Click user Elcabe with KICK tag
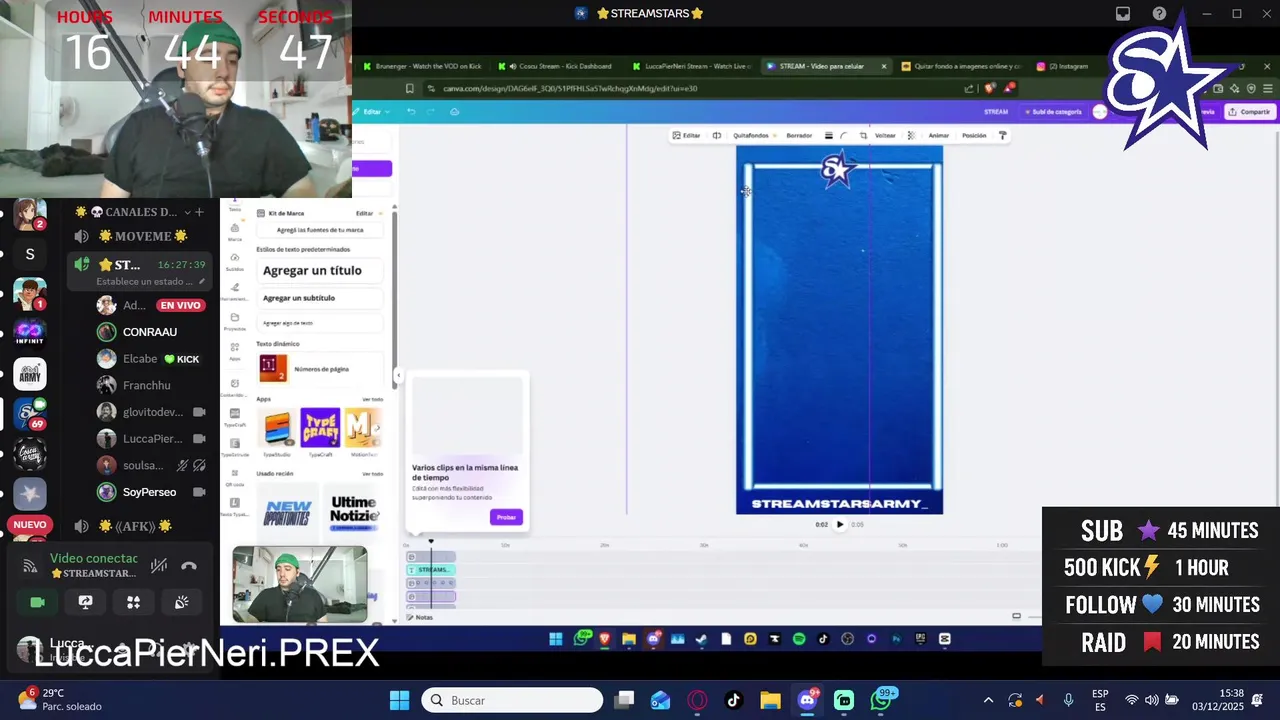1280x720 pixels. click(x=150, y=359)
